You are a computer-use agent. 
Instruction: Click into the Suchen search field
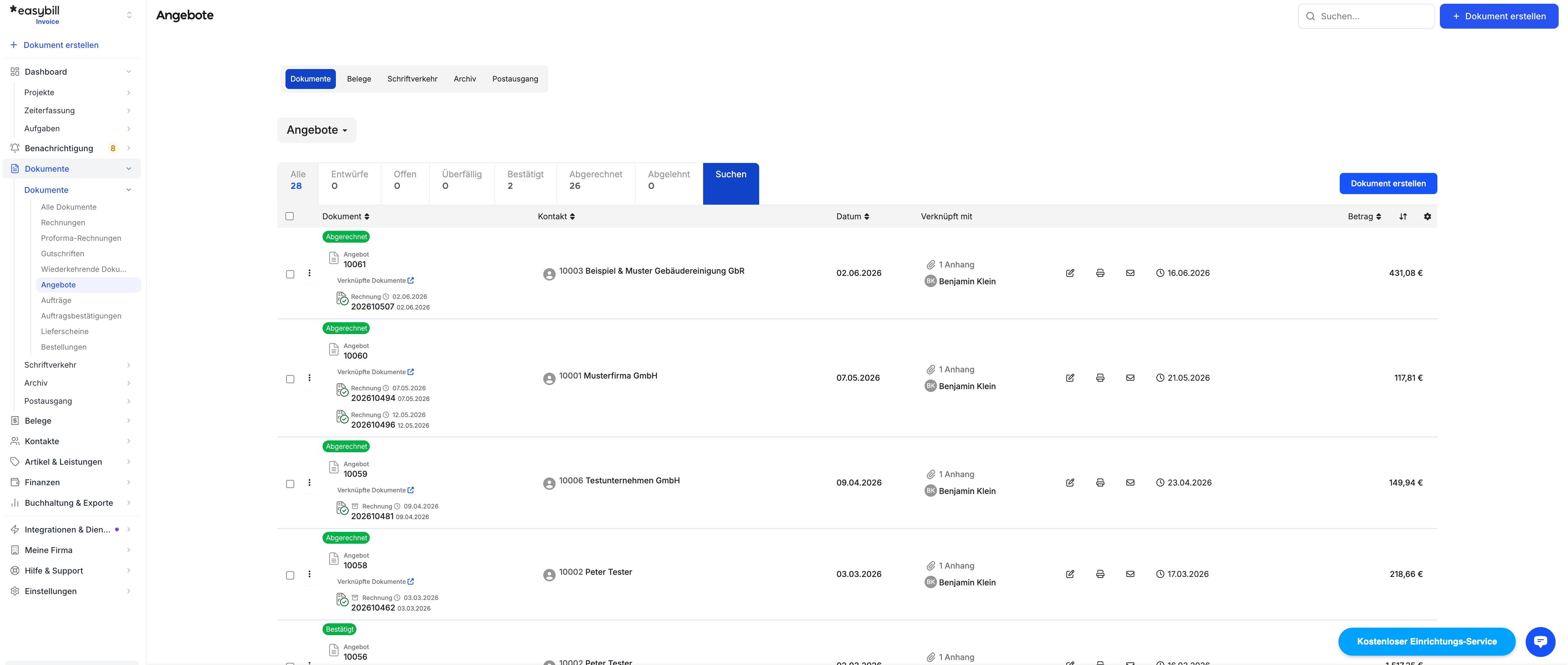[x=1366, y=16]
